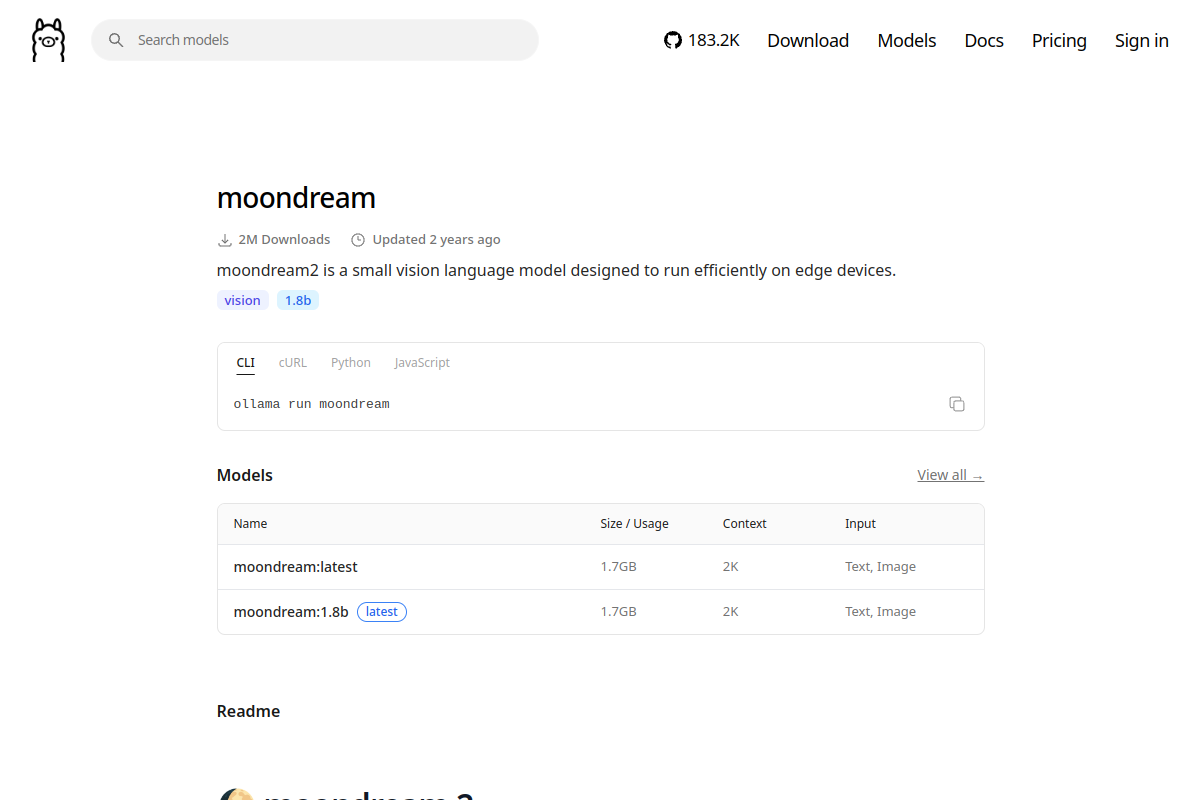Click the Context column header
The image size is (1200, 800).
[x=745, y=524]
